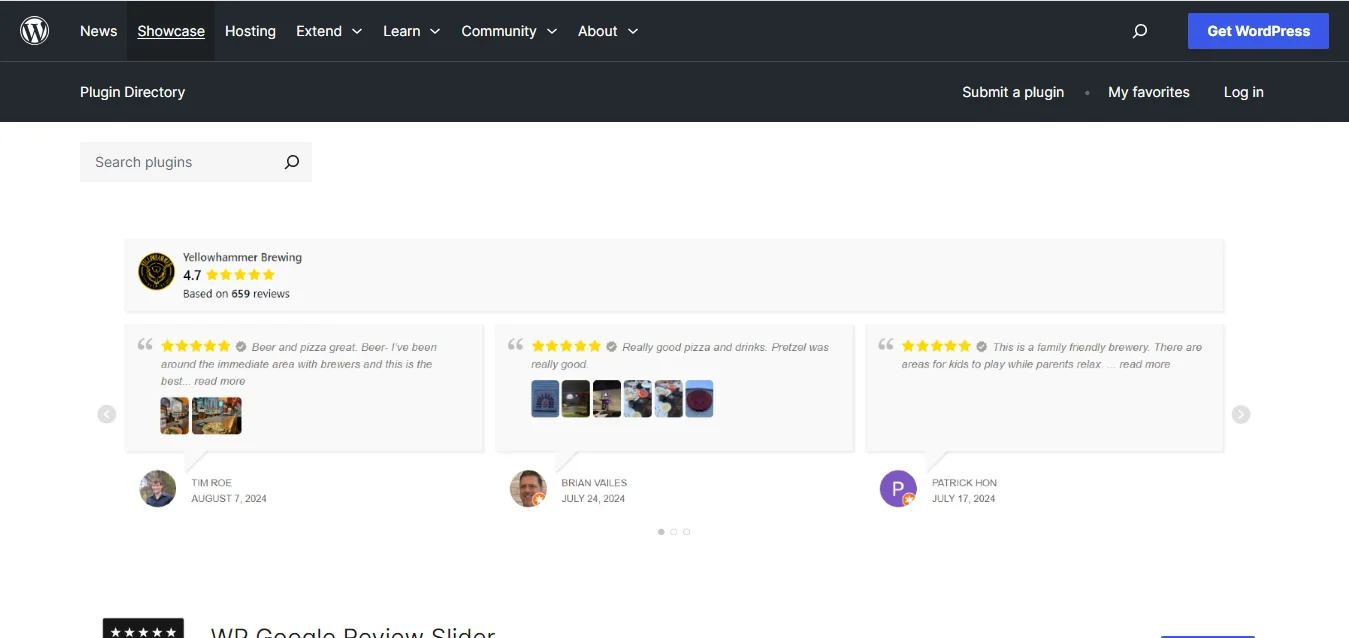
Task: Open first photo thumbnail in Tim Roe's review
Action: tap(175, 416)
